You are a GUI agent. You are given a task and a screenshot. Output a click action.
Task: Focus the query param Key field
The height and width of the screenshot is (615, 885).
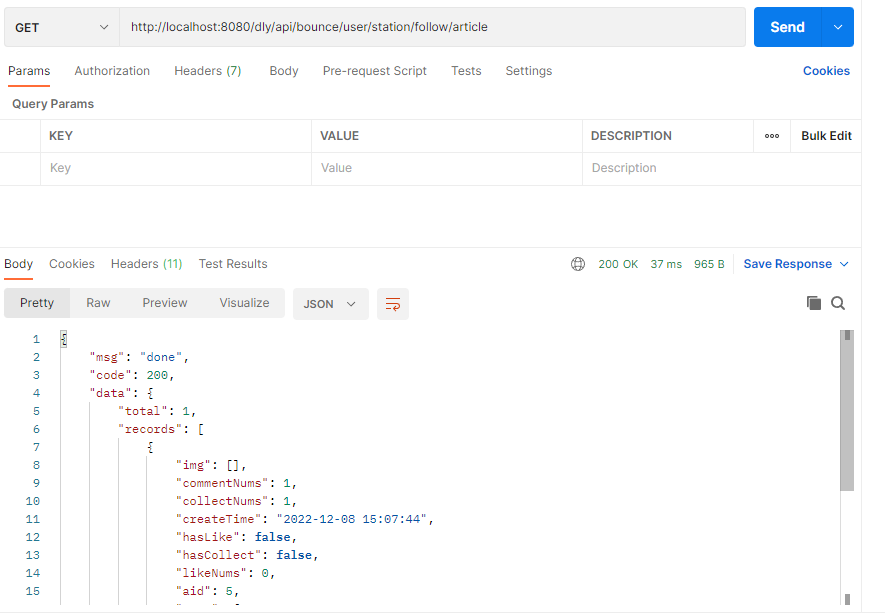pos(176,168)
